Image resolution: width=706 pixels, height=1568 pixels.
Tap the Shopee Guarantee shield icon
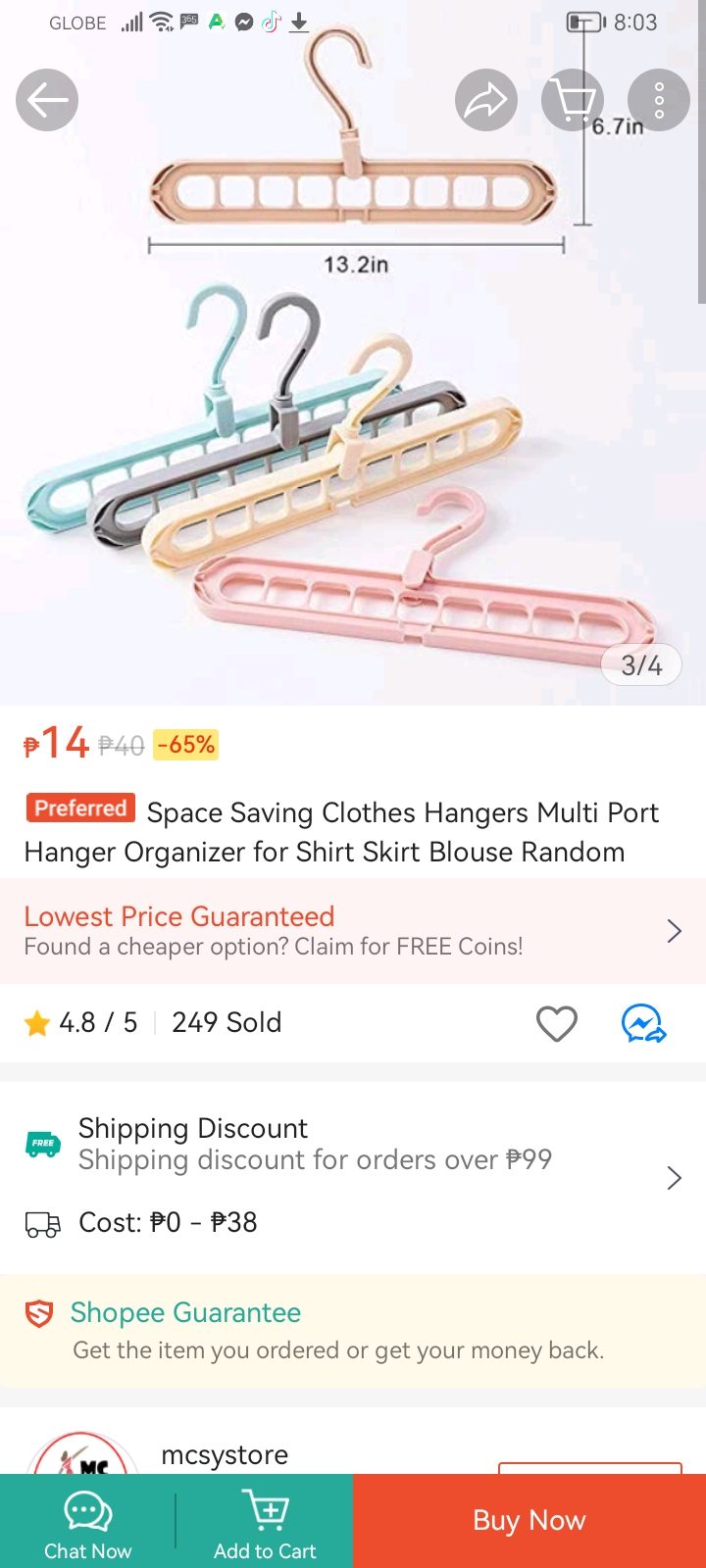point(39,1314)
